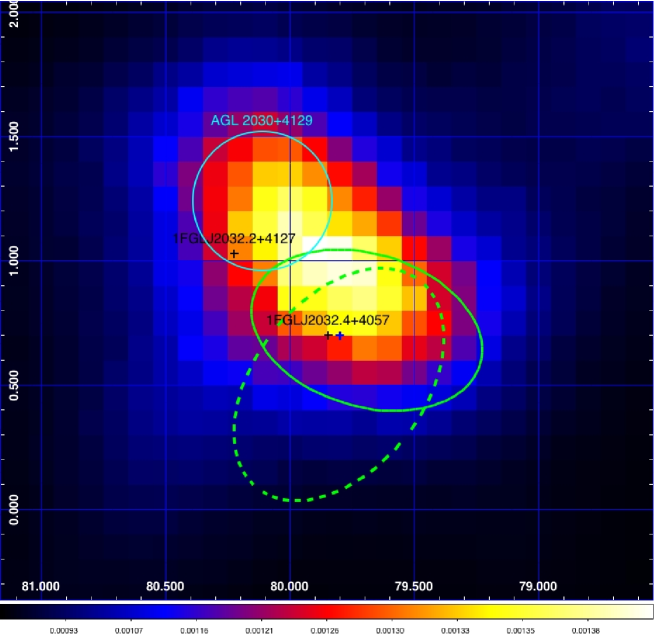The width and height of the screenshot is (654, 635).
Task: Click the 1.000 latitude axis label
Action: click(x=14, y=261)
